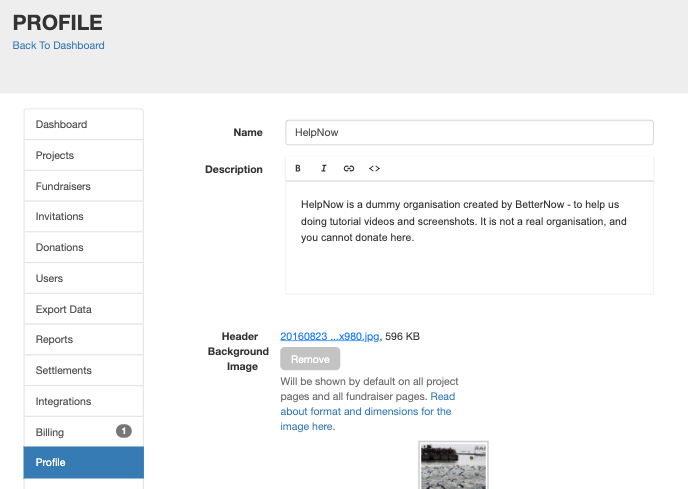This screenshot has width=688, height=489.
Task: Click the Billing notification badge
Action: click(124, 431)
